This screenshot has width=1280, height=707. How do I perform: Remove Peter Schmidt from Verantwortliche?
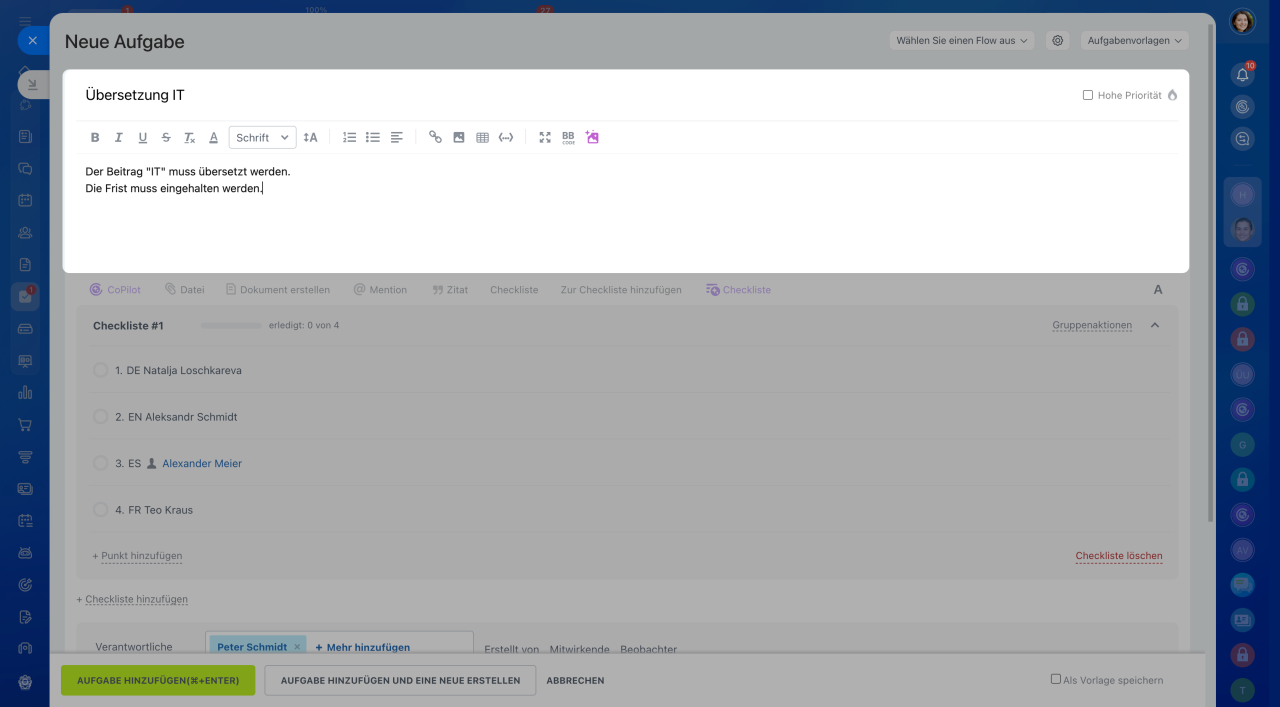(x=297, y=647)
